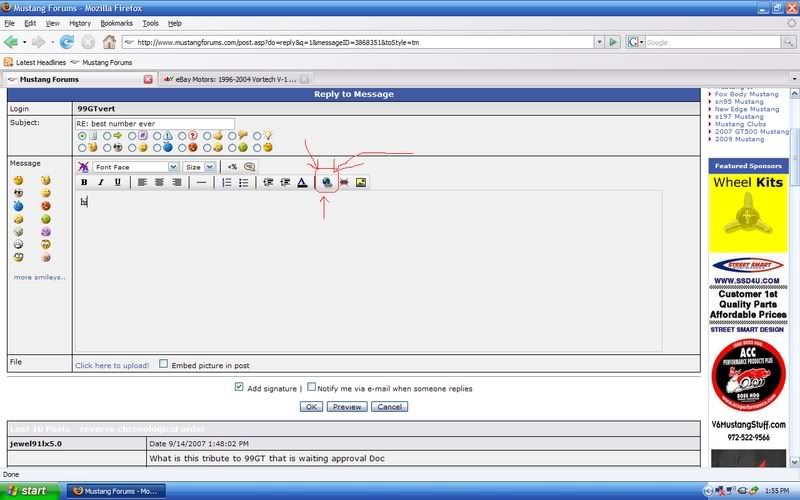Click the insert code tag icon
Screen dimensions: 800x500
pos(233,167)
